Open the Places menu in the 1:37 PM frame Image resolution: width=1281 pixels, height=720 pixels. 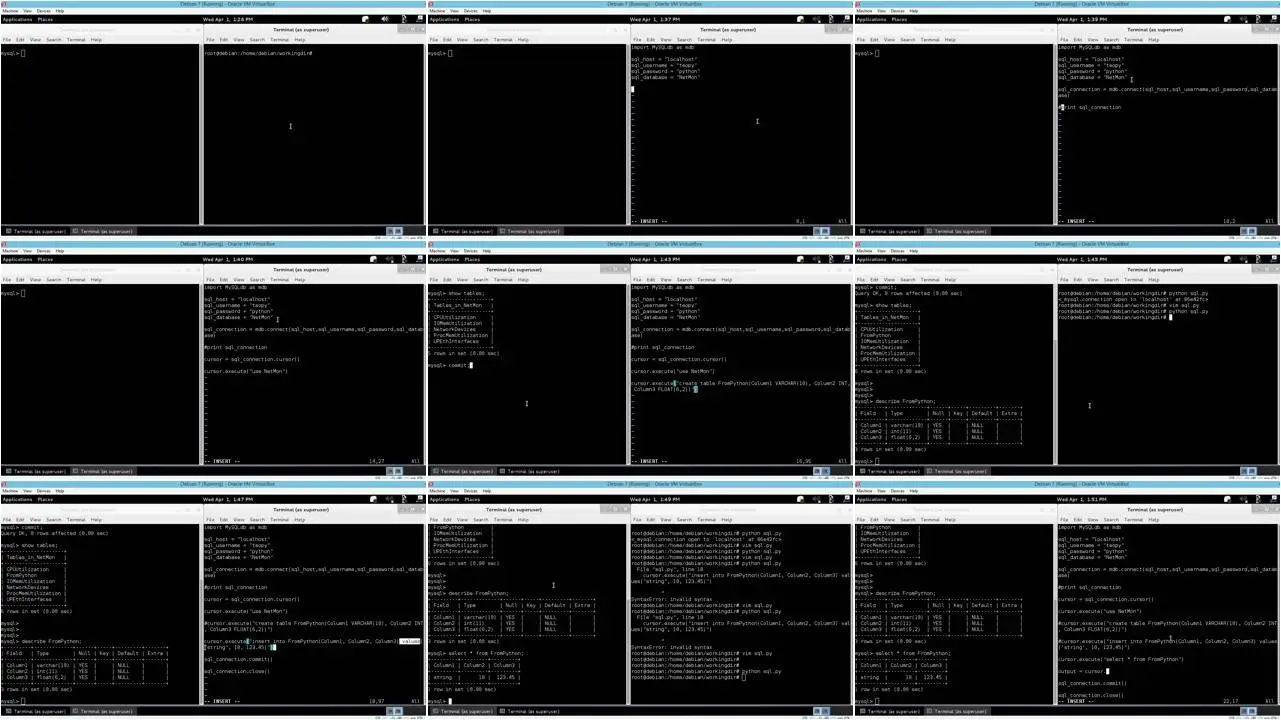[472, 19]
